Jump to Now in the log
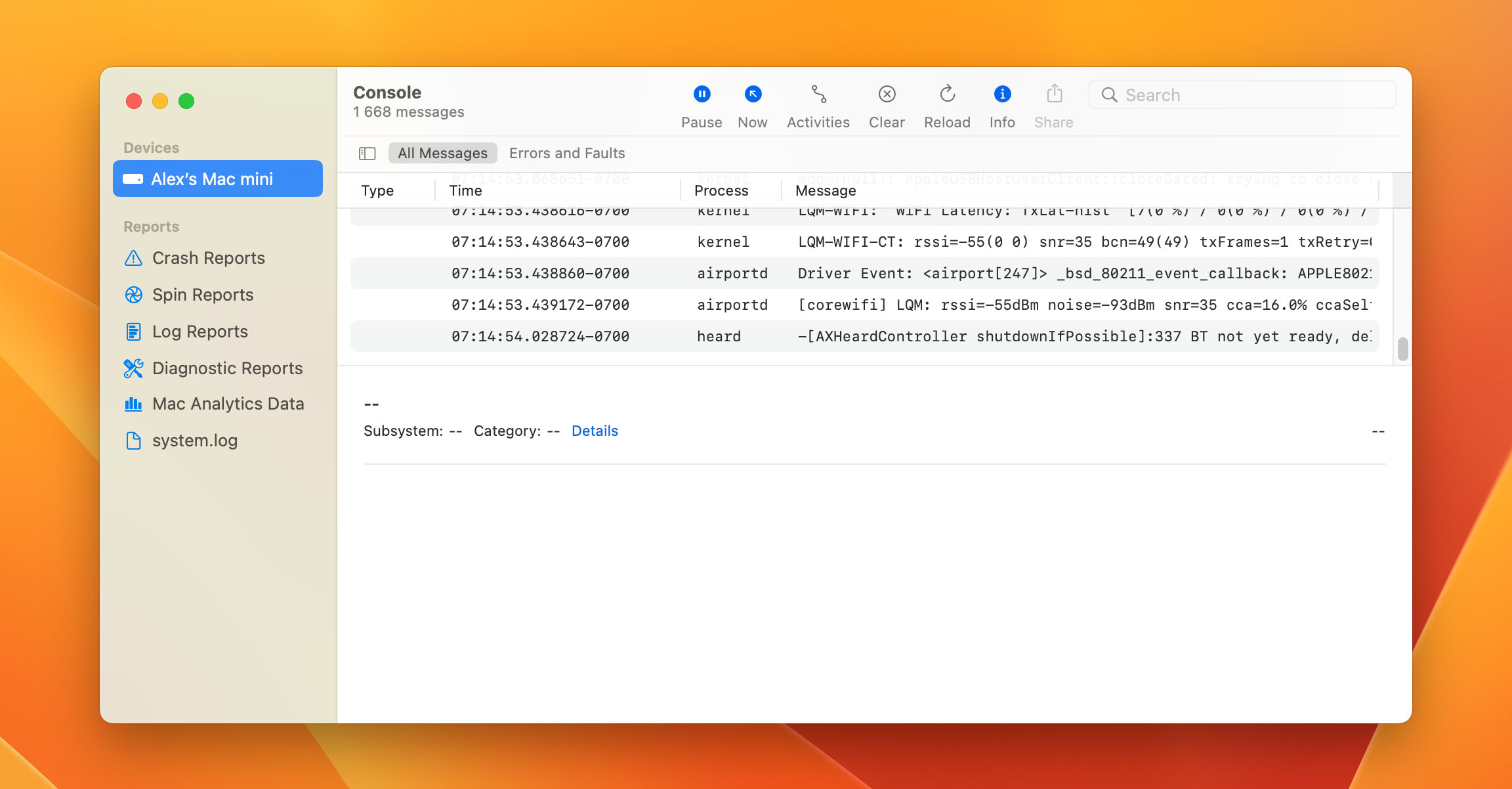The height and width of the screenshot is (789, 1512). pyautogui.click(x=753, y=95)
